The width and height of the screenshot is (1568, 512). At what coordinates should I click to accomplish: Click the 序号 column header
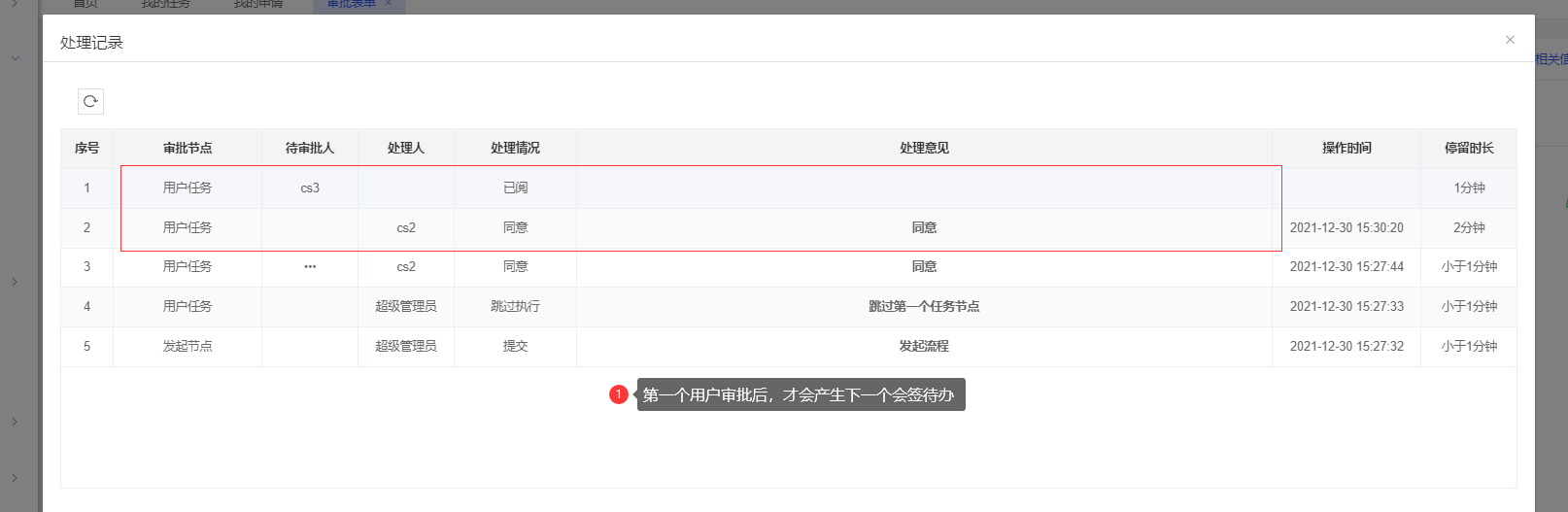point(86,148)
